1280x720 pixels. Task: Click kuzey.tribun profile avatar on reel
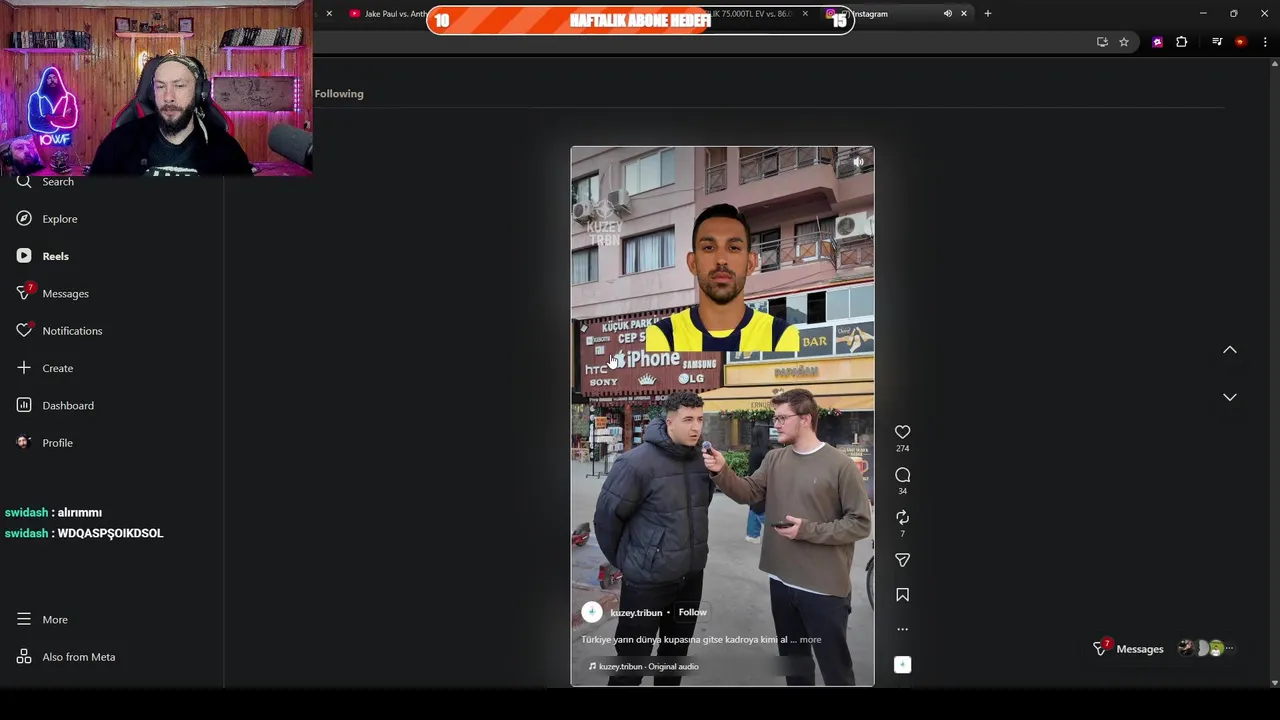[592, 612]
